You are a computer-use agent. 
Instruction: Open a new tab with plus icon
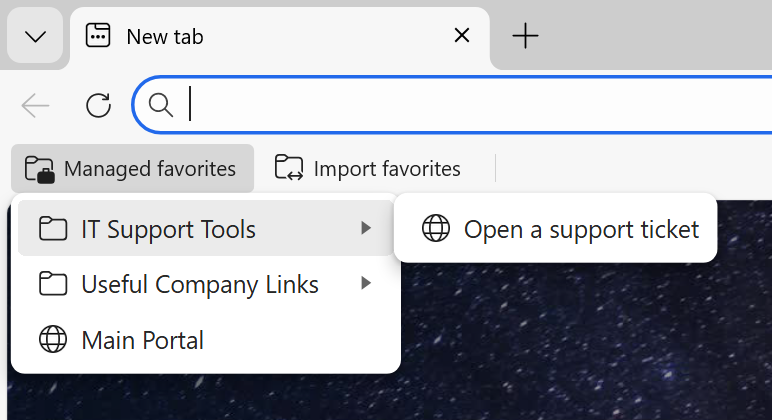[x=525, y=36]
